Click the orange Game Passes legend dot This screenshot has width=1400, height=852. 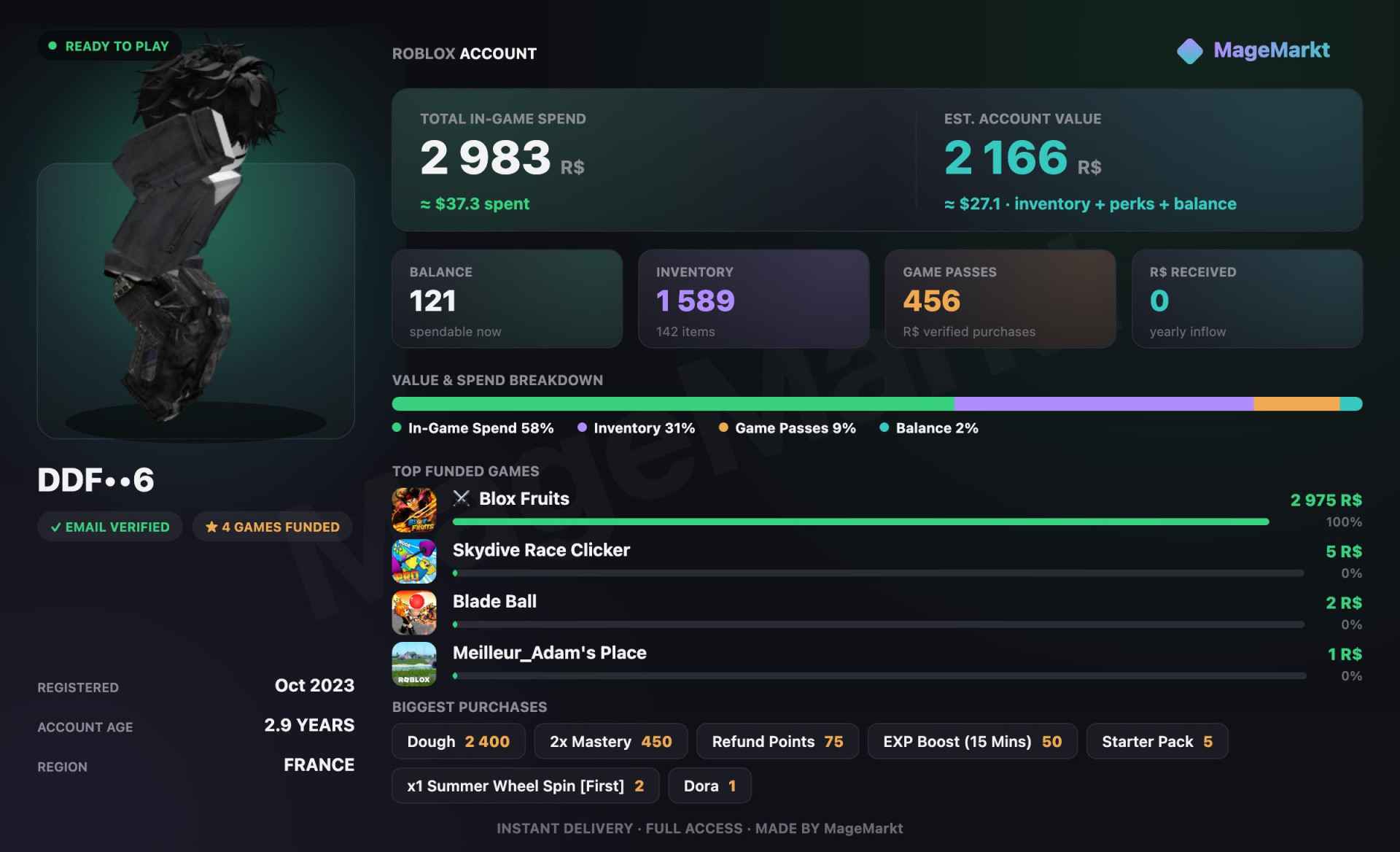723,427
